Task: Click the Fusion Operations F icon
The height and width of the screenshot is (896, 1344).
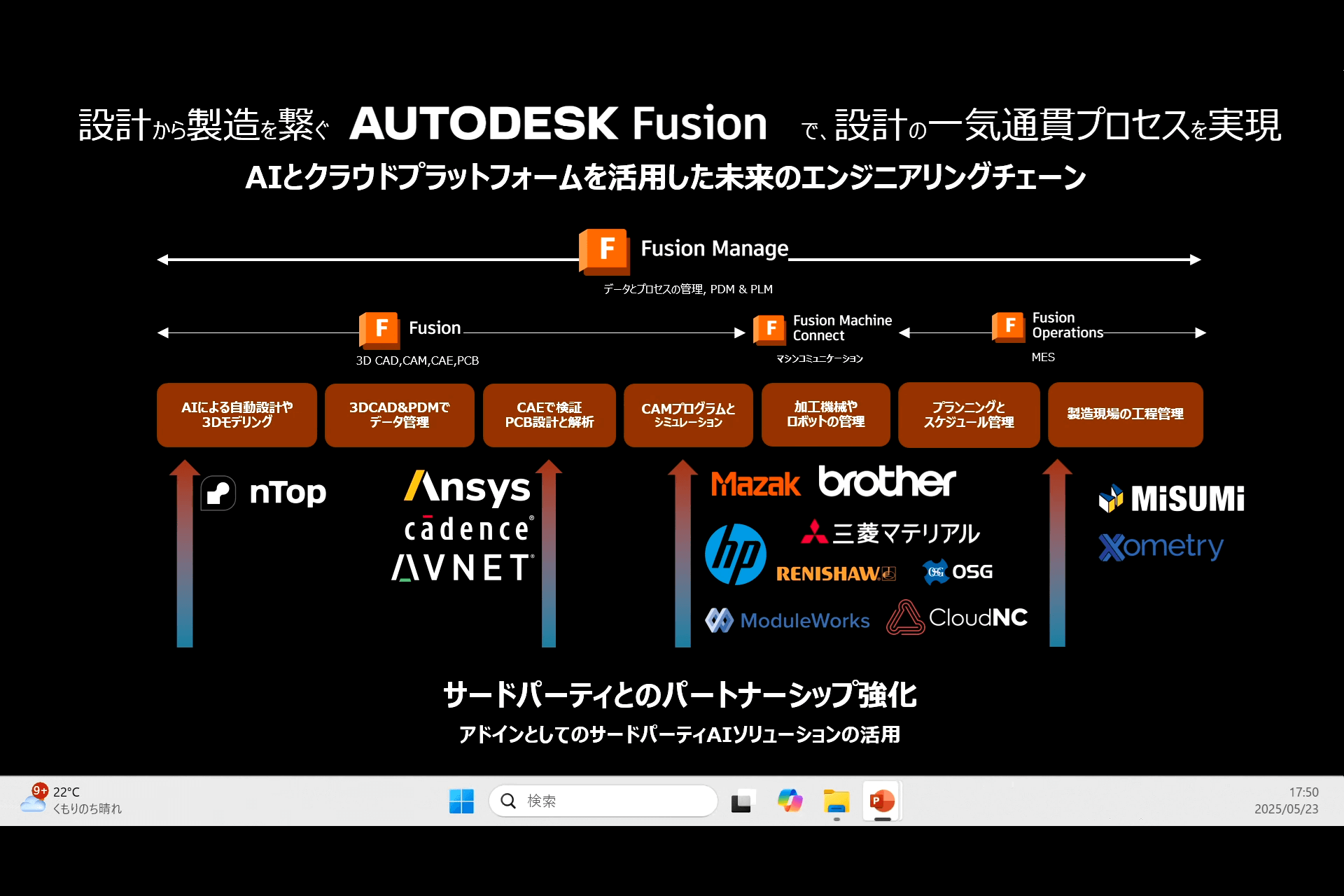Action: tap(1009, 327)
